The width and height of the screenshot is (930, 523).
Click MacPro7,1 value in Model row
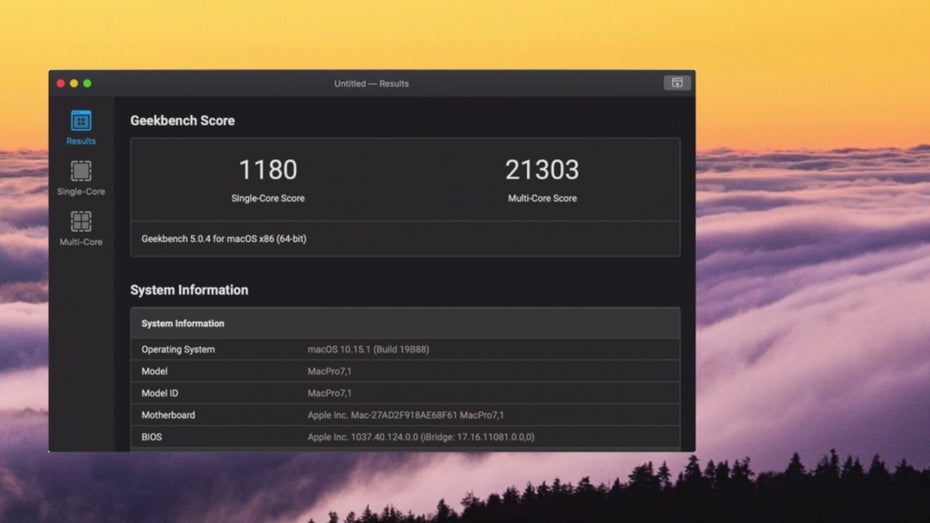tap(329, 371)
